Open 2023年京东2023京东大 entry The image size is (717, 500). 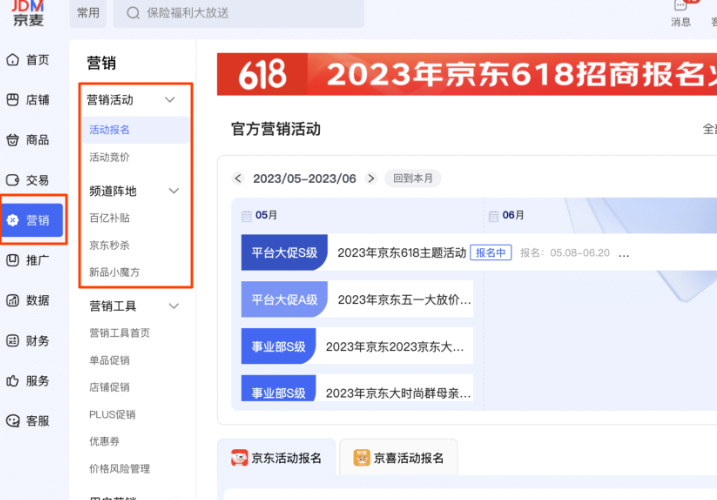point(395,347)
